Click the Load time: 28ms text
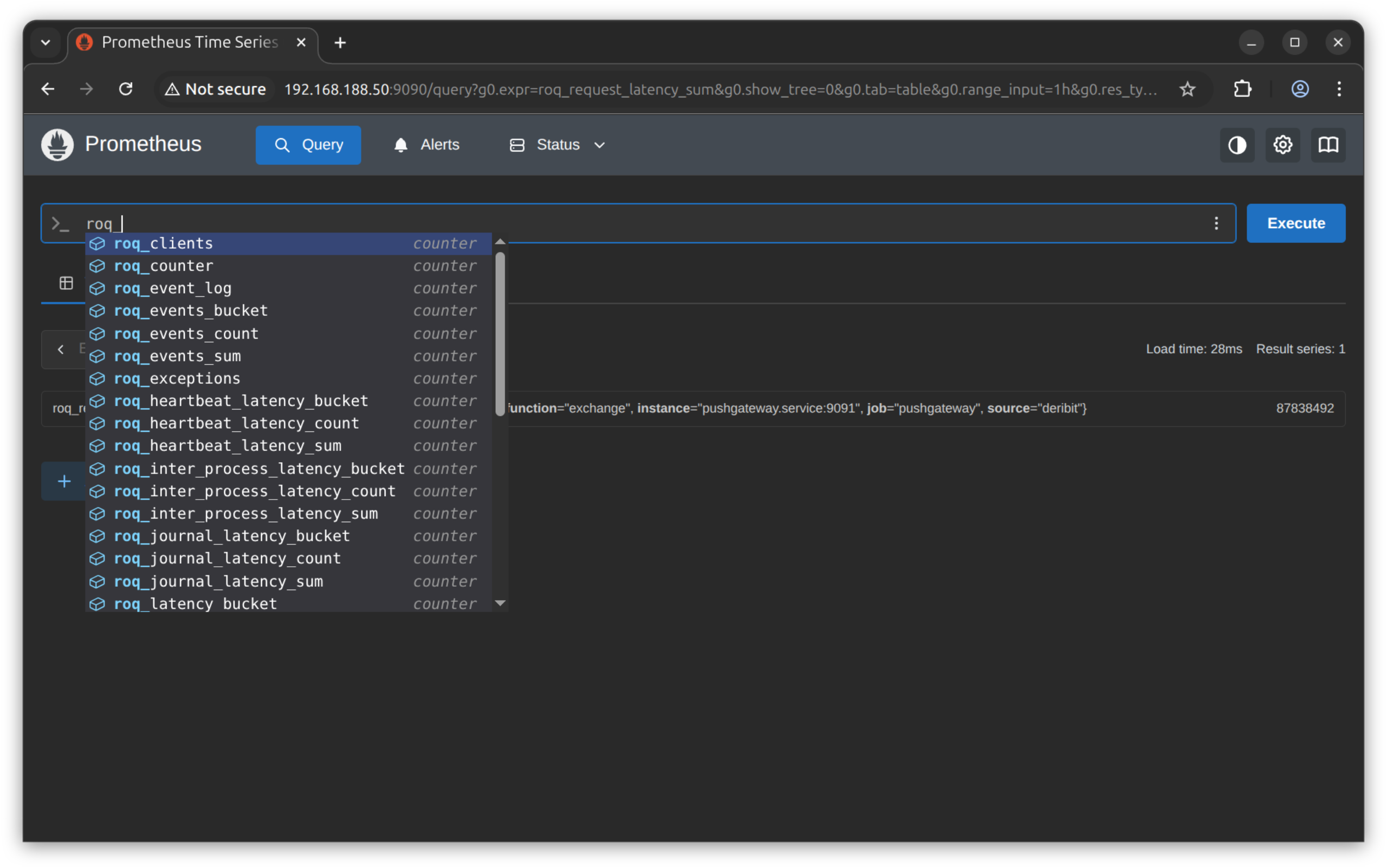The height and width of the screenshot is (868, 1387). click(1194, 349)
